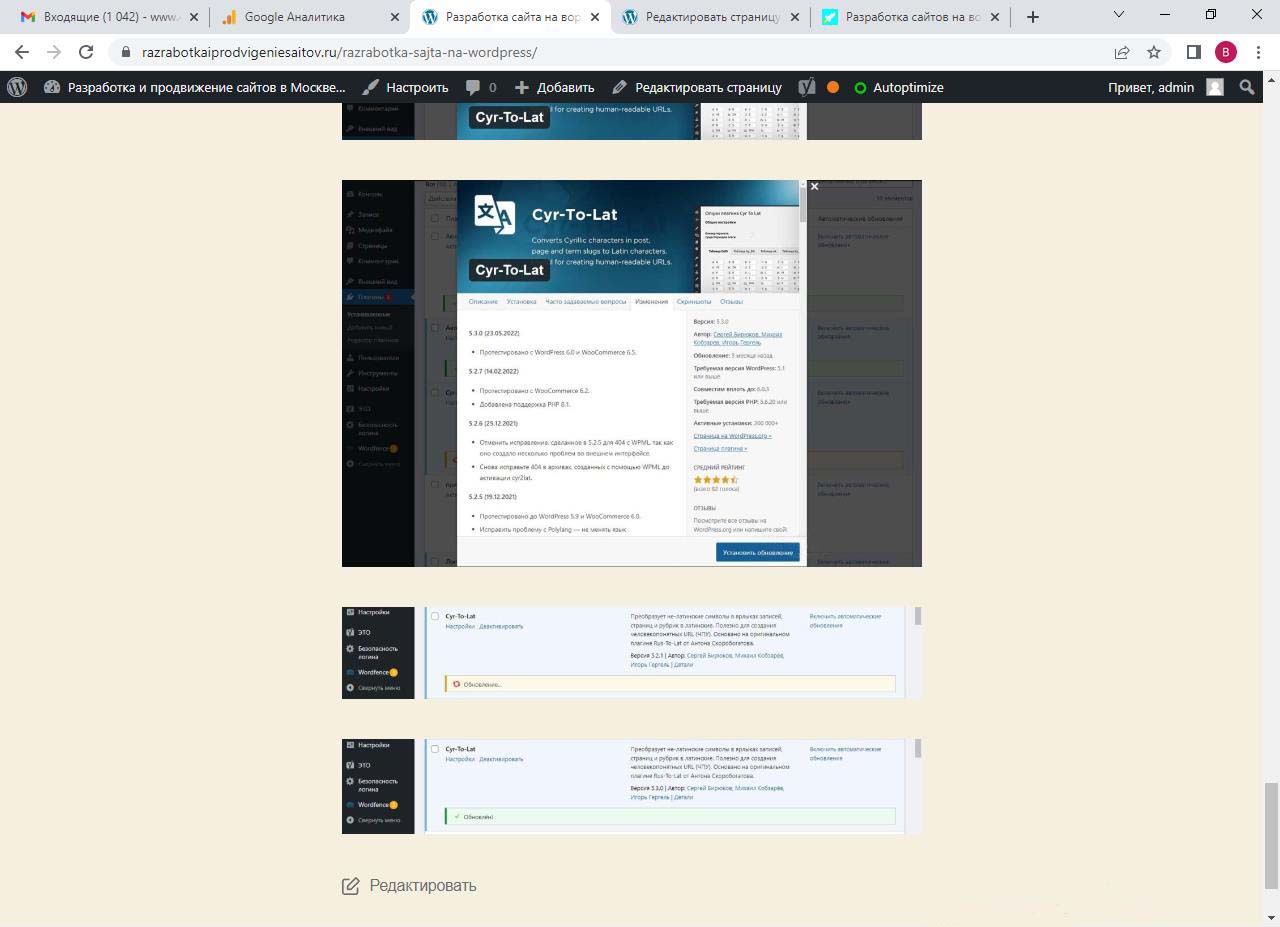Viewport: 1280px width, 927px height.
Task: Click the share icon in address bar
Action: [1122, 52]
